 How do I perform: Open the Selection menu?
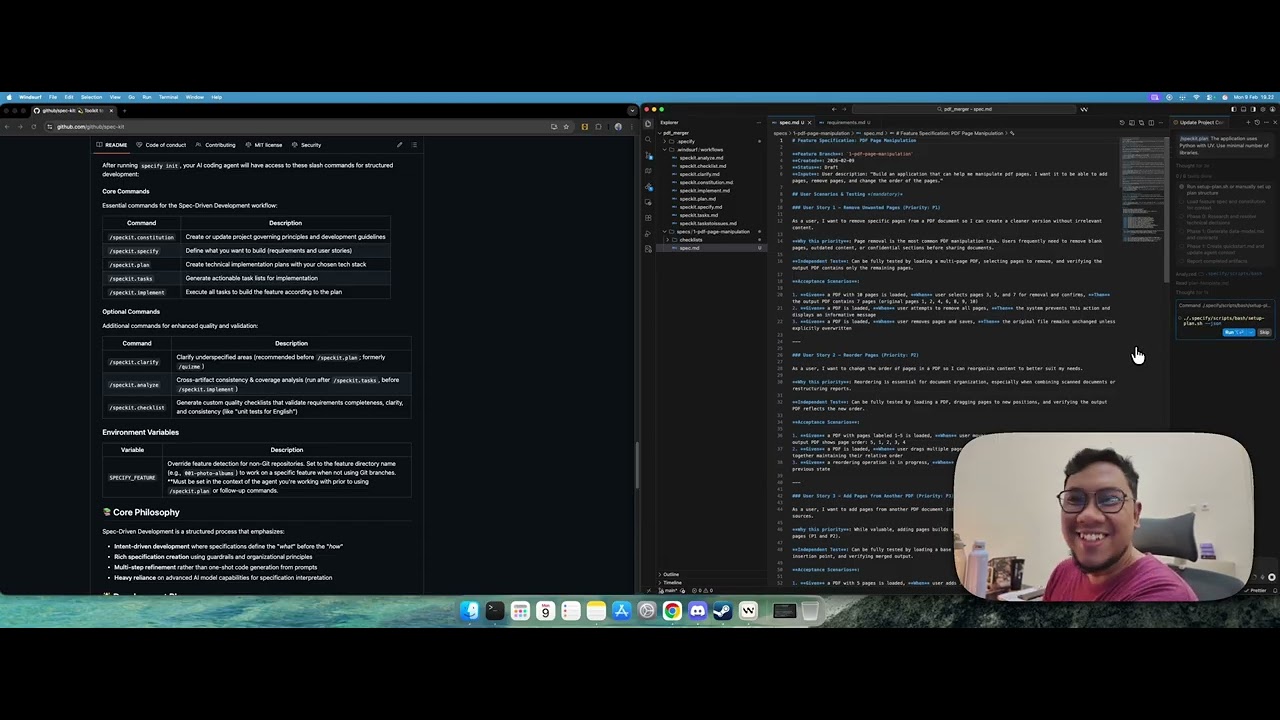(x=91, y=97)
